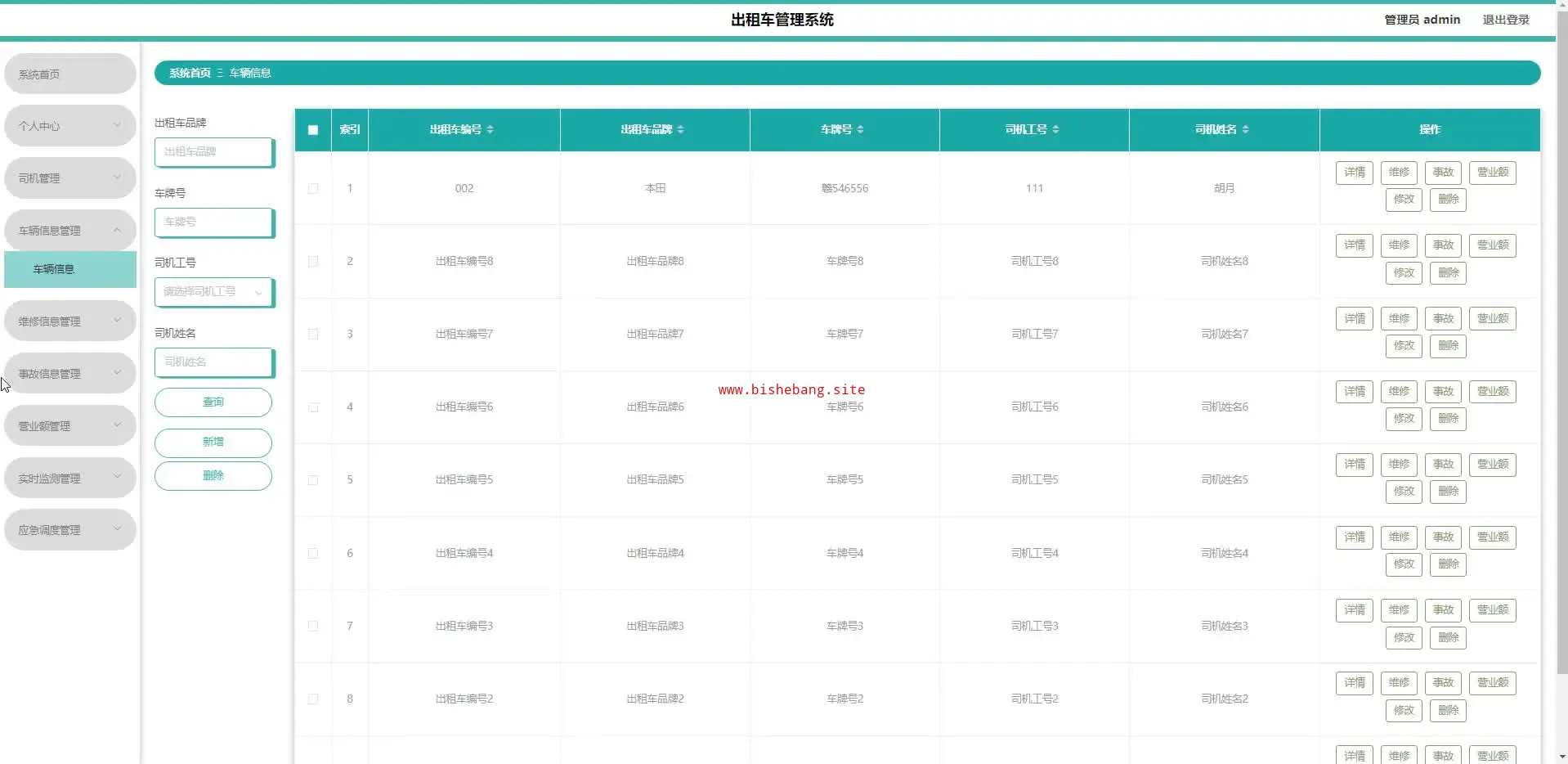
Task: Open 详情 for 出租车编号8 row
Action: (x=1355, y=245)
